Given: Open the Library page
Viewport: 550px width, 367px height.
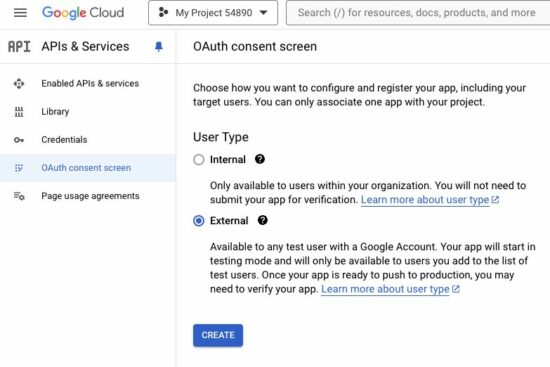Looking at the screenshot, I should [88, 112].
